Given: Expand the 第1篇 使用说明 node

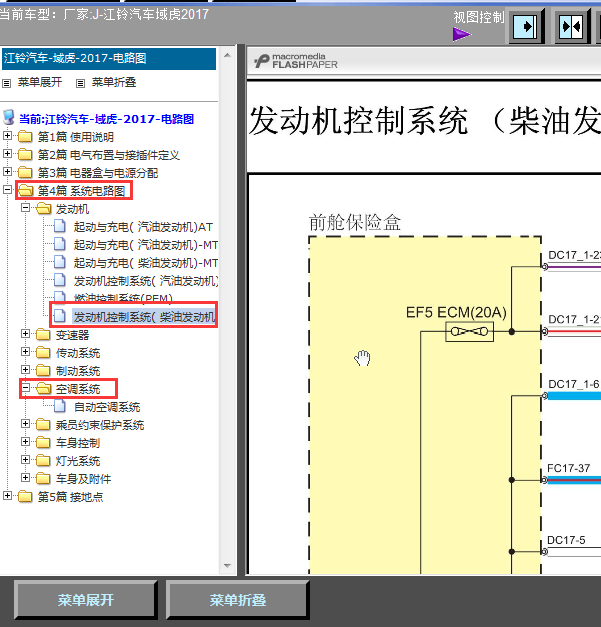Looking at the screenshot, I should pos(7,136).
